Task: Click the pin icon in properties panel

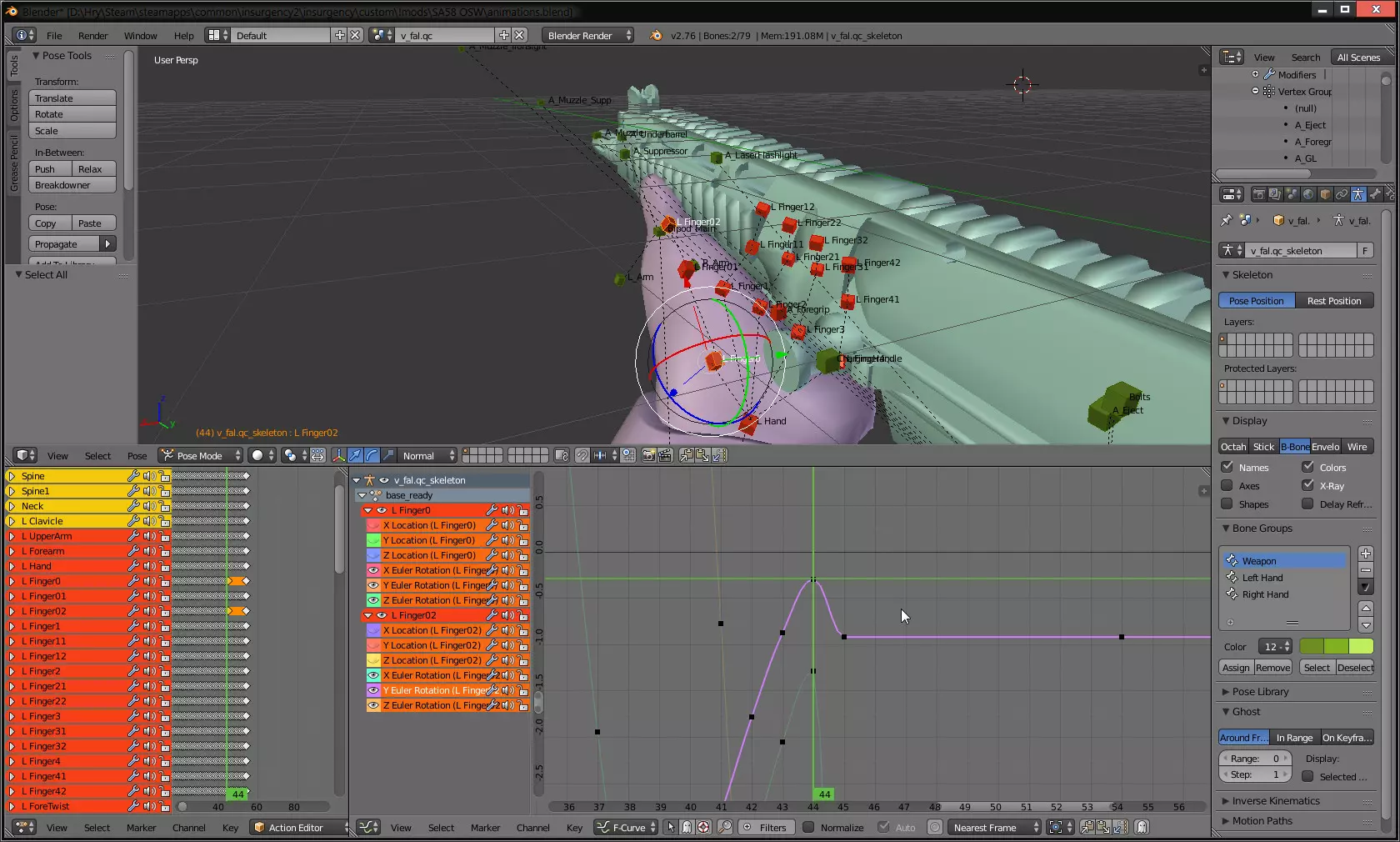Action: click(1226, 221)
